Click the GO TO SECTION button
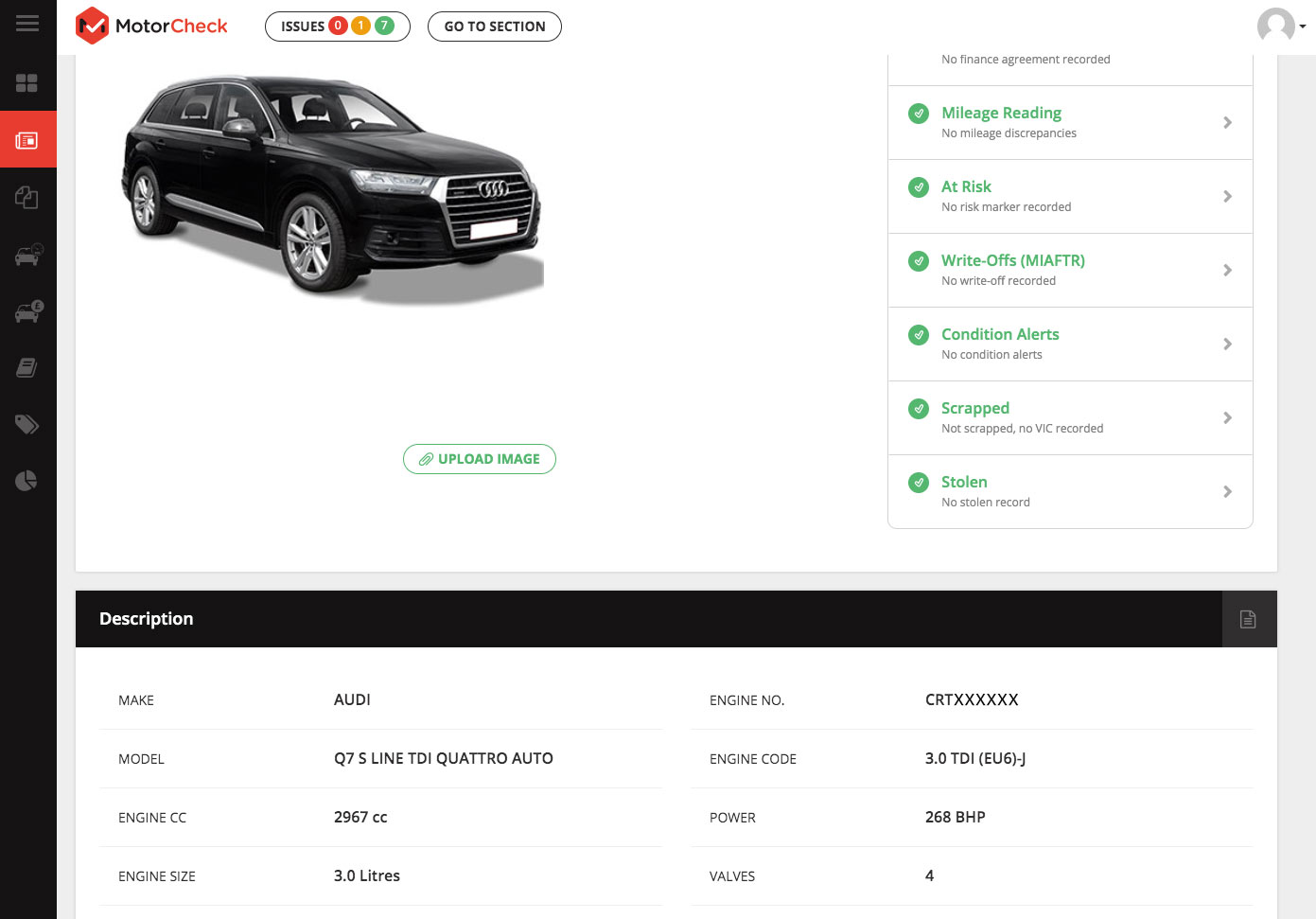This screenshot has width=1316, height=919. 495,27
